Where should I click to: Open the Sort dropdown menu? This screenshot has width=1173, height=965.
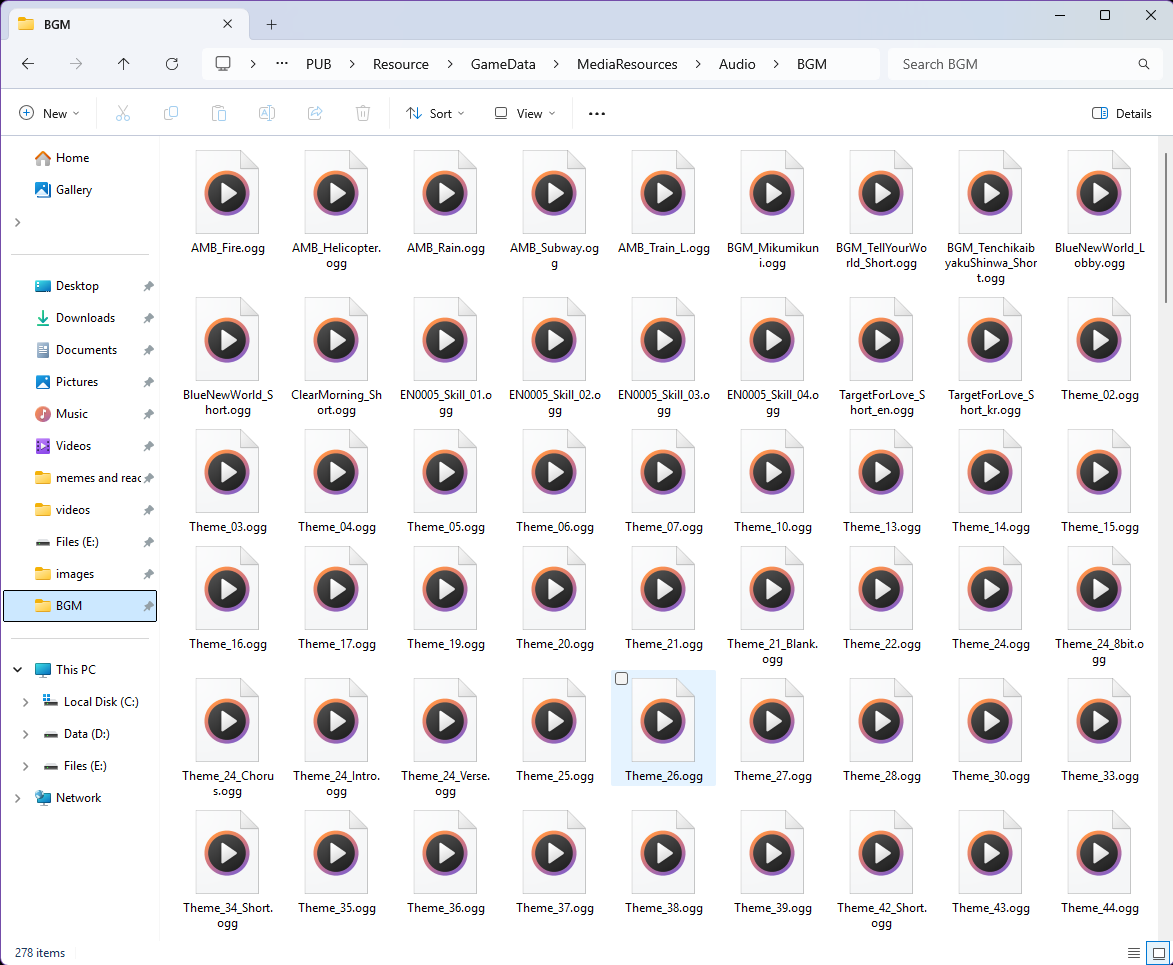pos(435,114)
